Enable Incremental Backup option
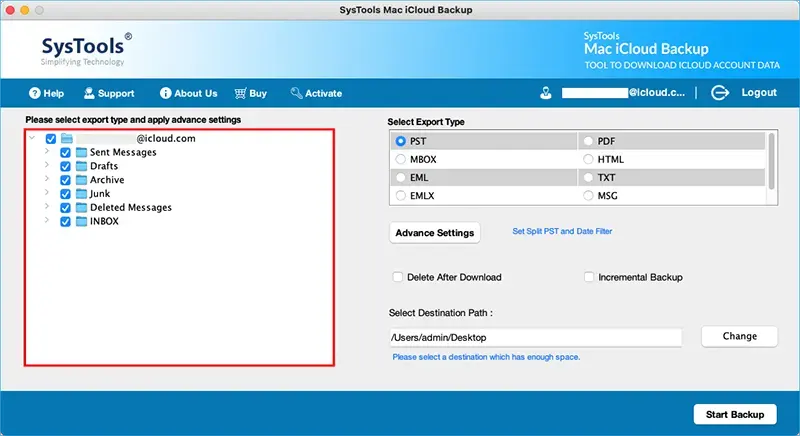 point(589,277)
